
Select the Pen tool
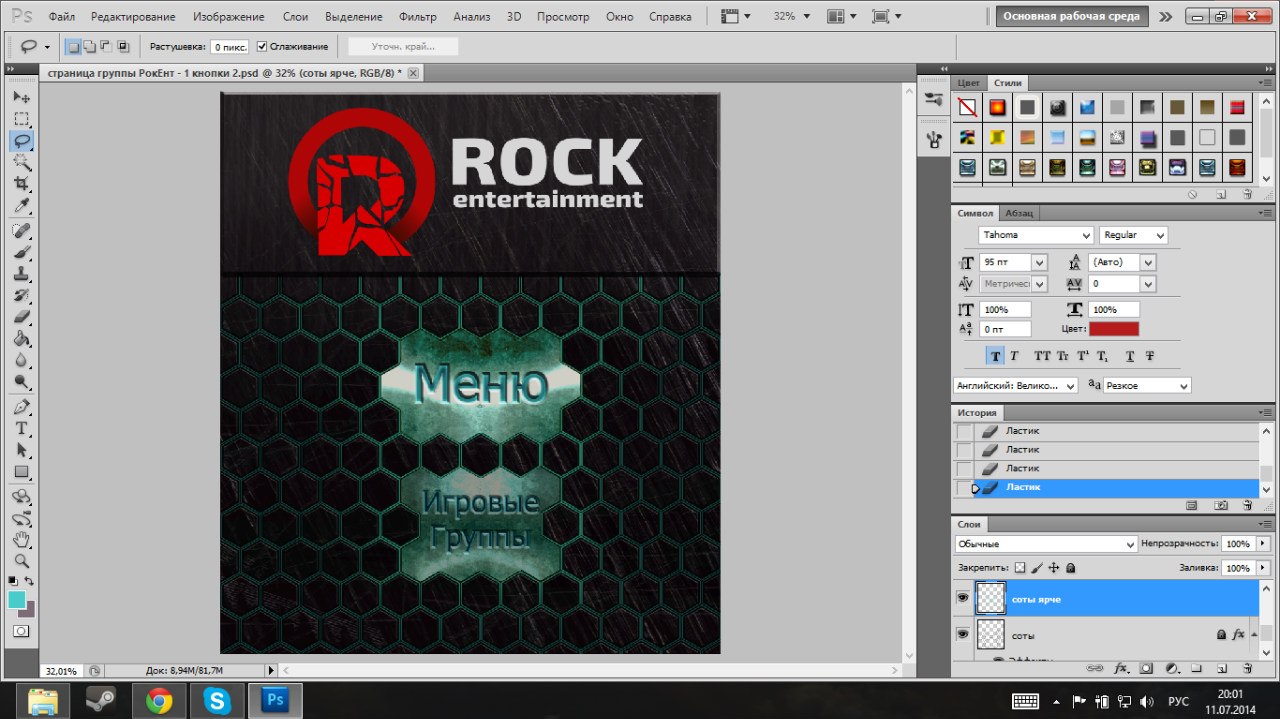click(x=21, y=407)
